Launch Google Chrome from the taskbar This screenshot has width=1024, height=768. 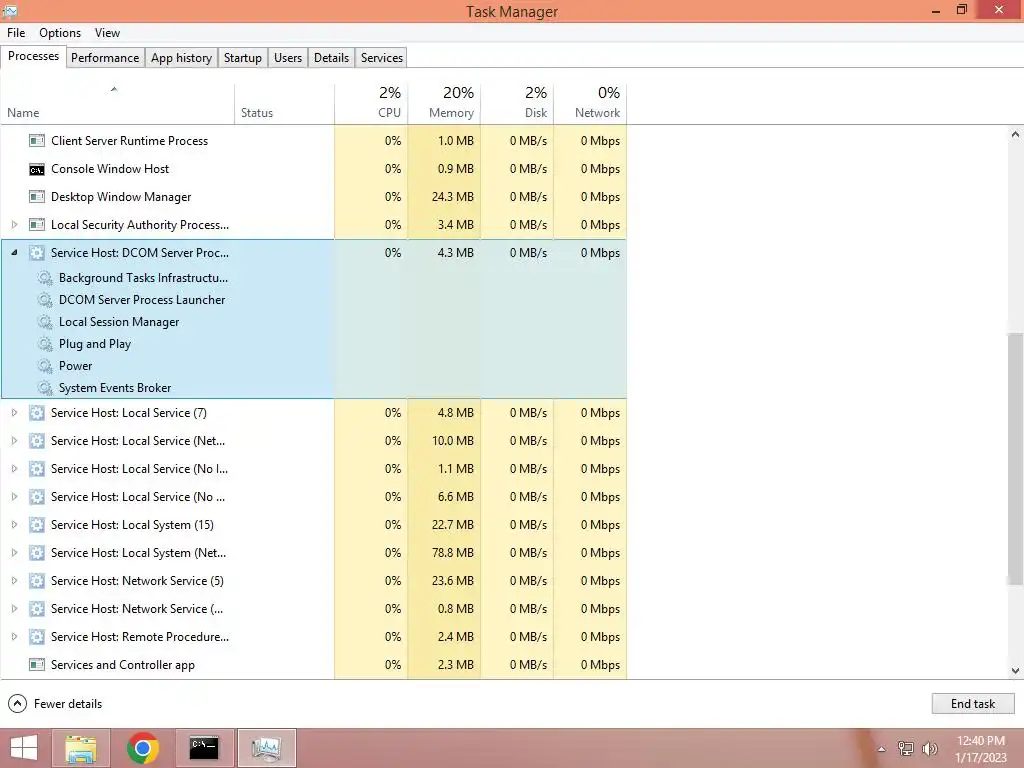(143, 748)
